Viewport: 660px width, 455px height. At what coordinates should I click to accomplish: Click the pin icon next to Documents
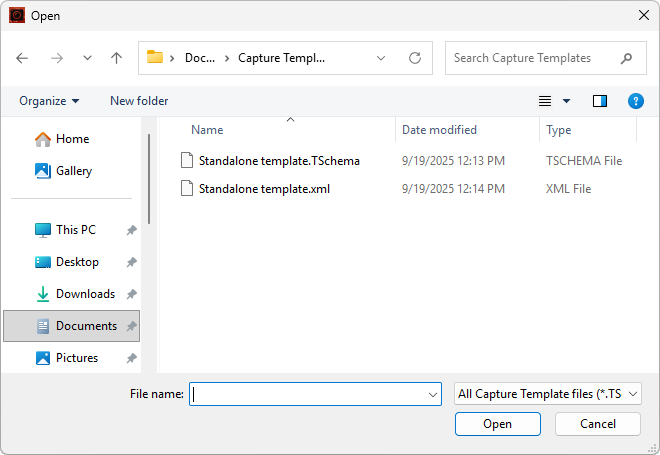(x=132, y=326)
